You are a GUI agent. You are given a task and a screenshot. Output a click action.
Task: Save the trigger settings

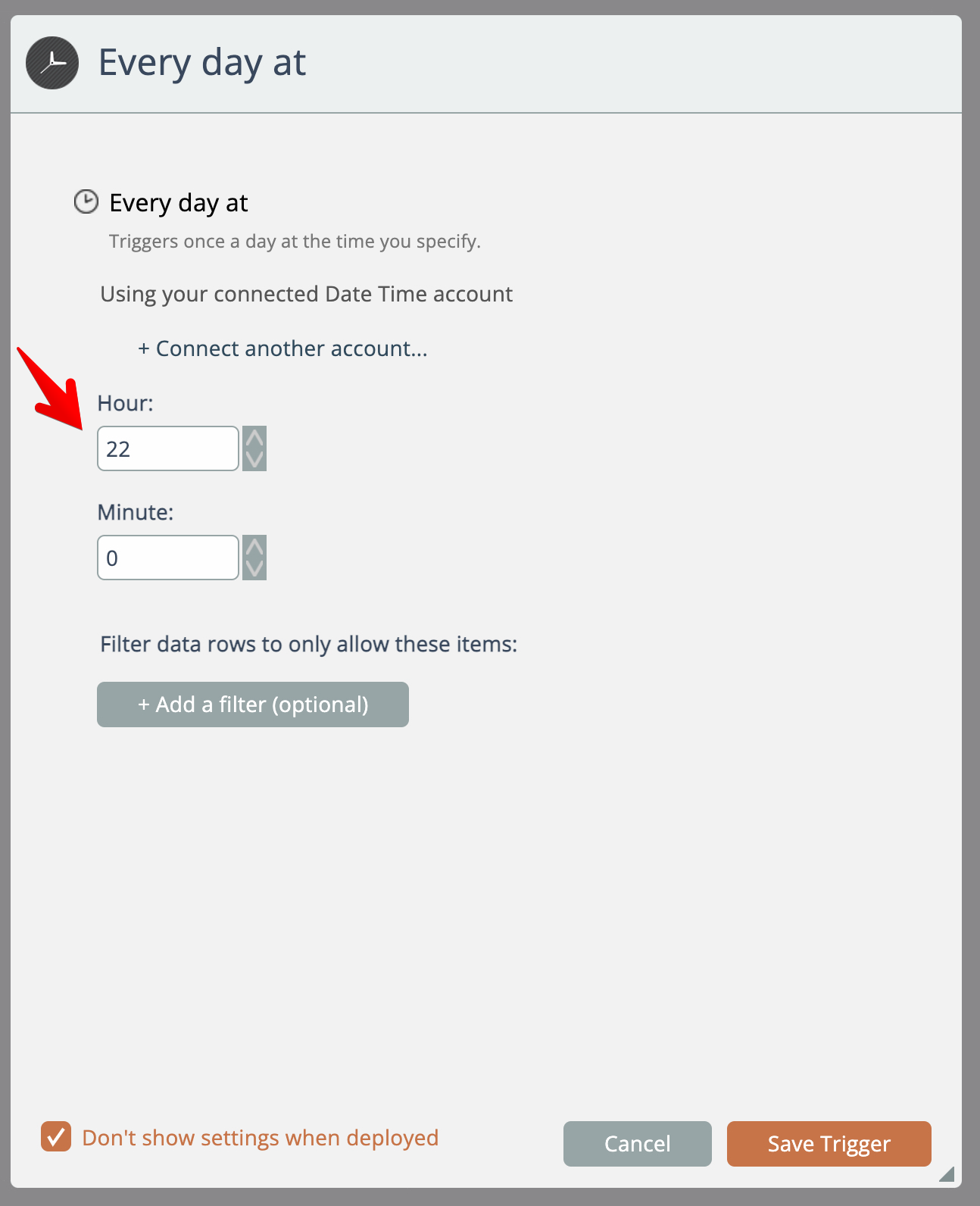coord(829,1143)
